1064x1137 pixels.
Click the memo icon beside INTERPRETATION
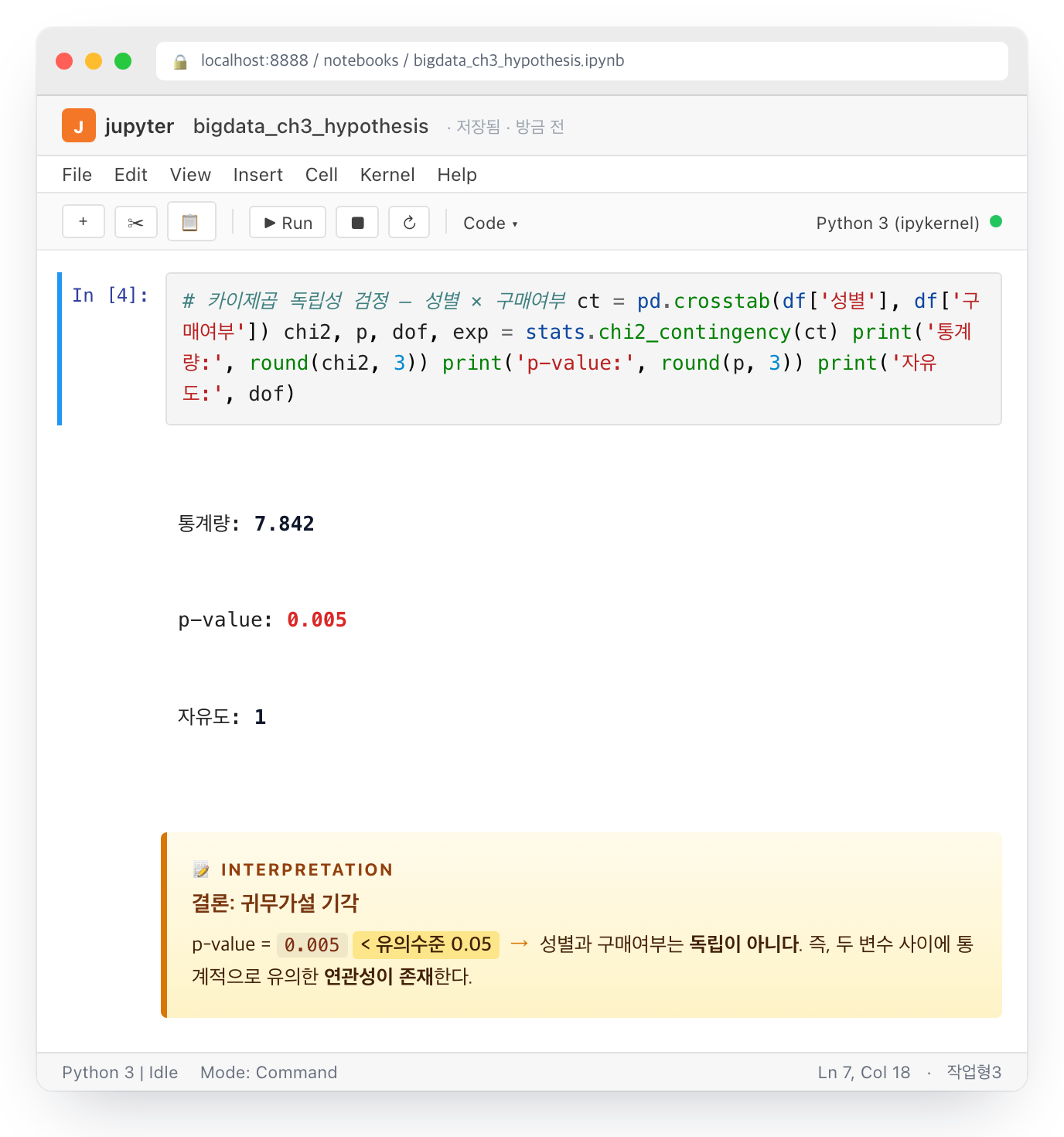(202, 869)
